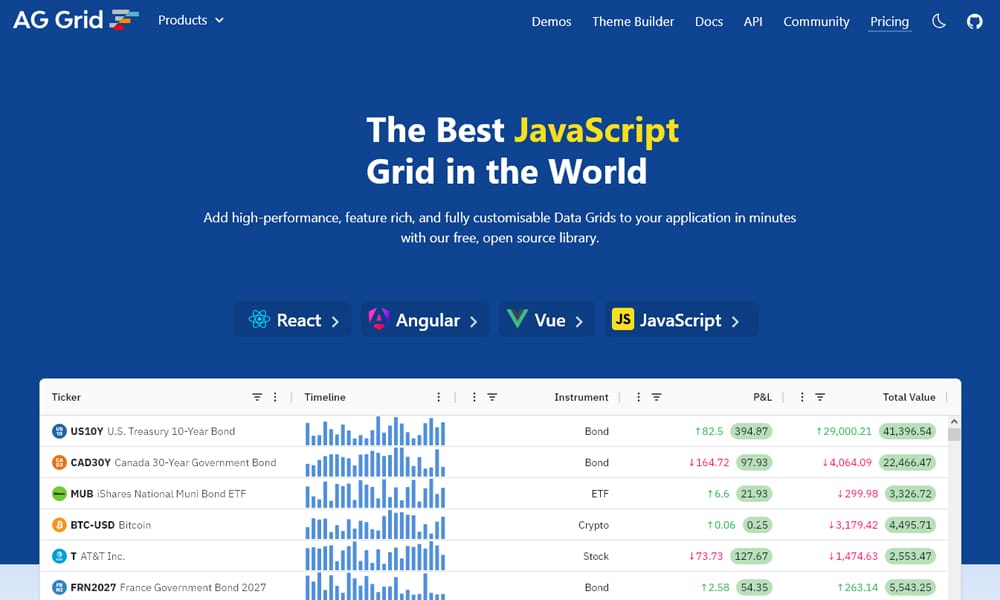Choose the React framework button
Viewport: 1000px width, 600px height.
293,319
